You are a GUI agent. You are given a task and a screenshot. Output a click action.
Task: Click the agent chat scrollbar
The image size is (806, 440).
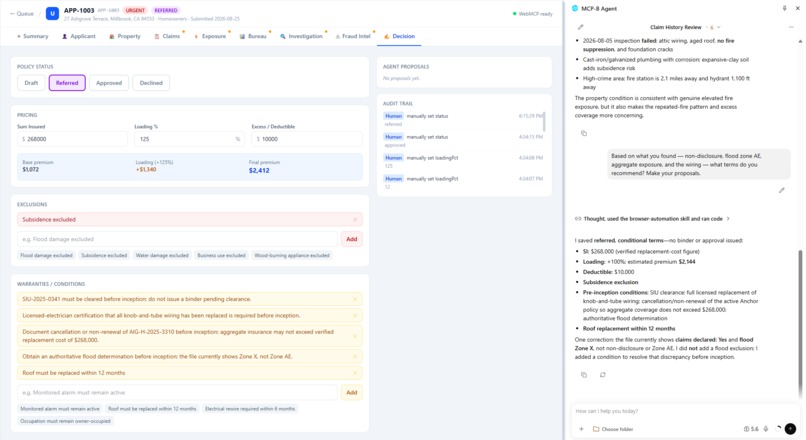tap(800, 324)
